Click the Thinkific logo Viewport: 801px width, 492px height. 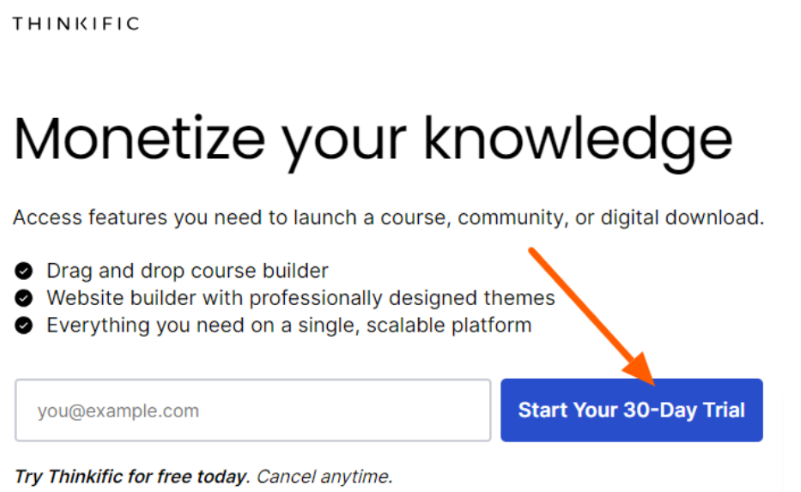76,24
